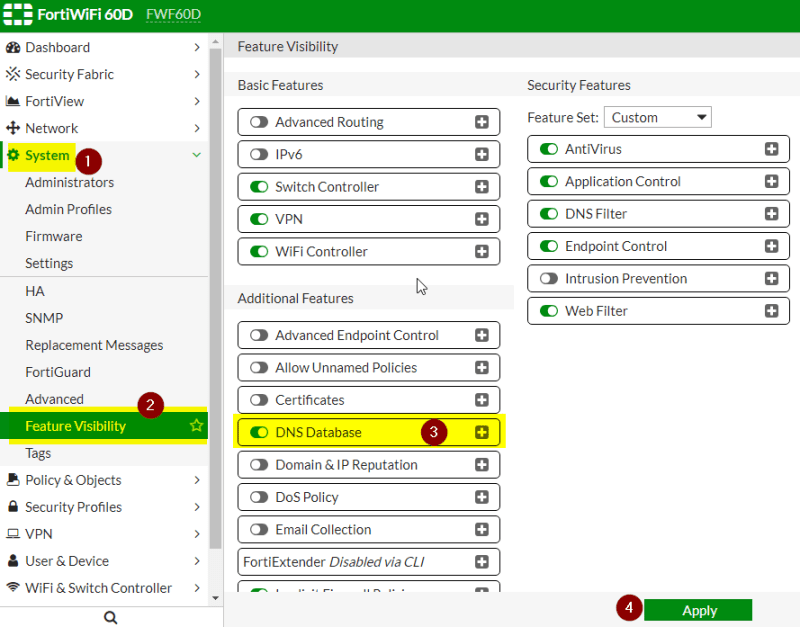This screenshot has height=627, width=800.
Task: Enable the IPv6 toggle
Action: 259,154
